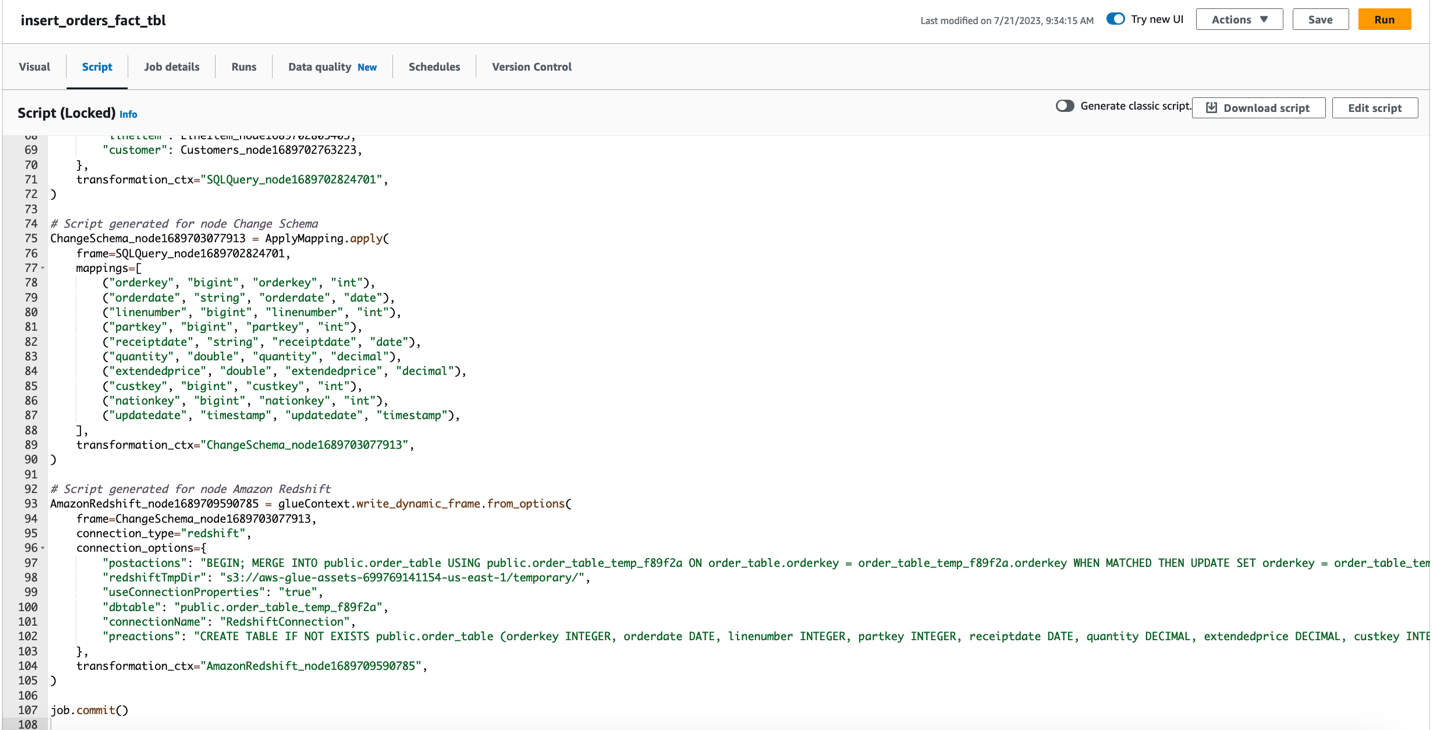1432x730 pixels.
Task: Run the insert_orders_fact_tbl job
Action: [1384, 19]
